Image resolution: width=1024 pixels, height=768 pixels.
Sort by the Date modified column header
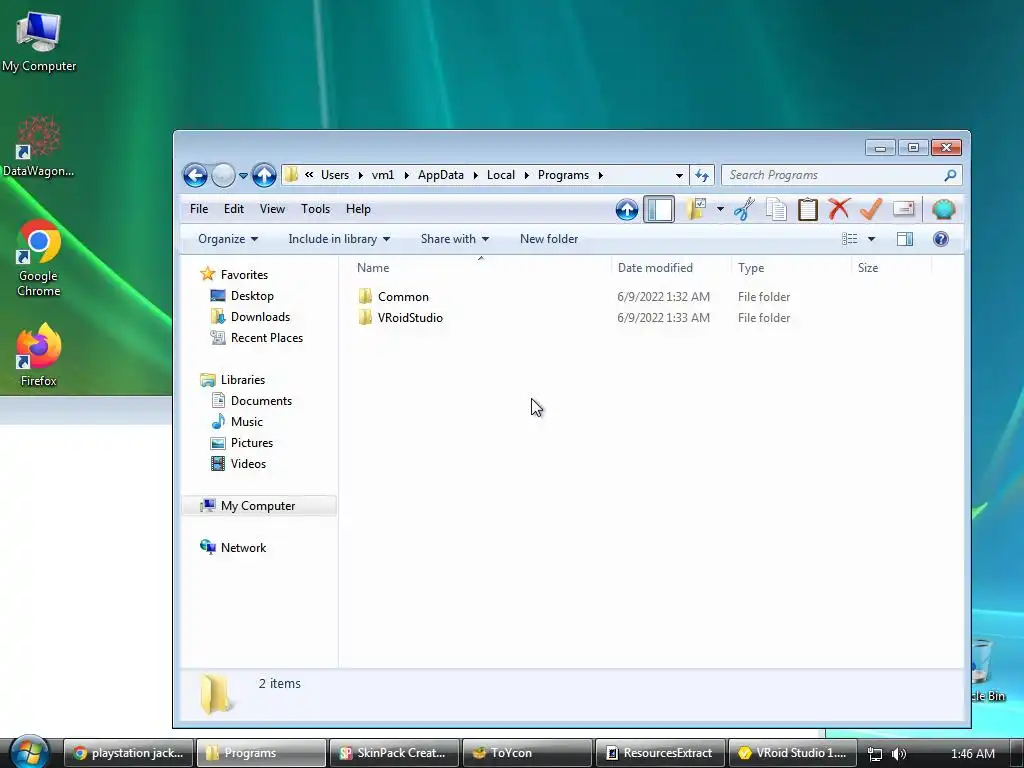[x=672, y=268]
